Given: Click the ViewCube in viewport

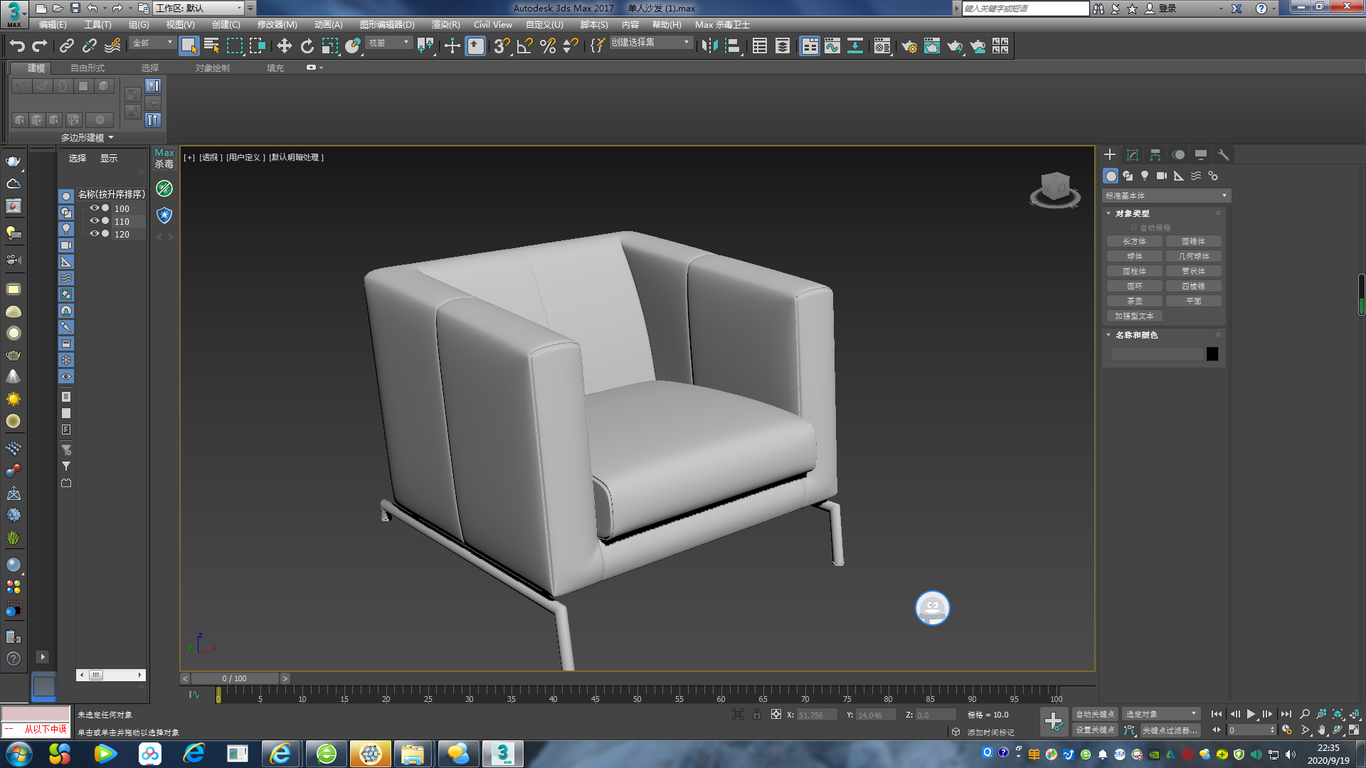Looking at the screenshot, I should point(1055,188).
